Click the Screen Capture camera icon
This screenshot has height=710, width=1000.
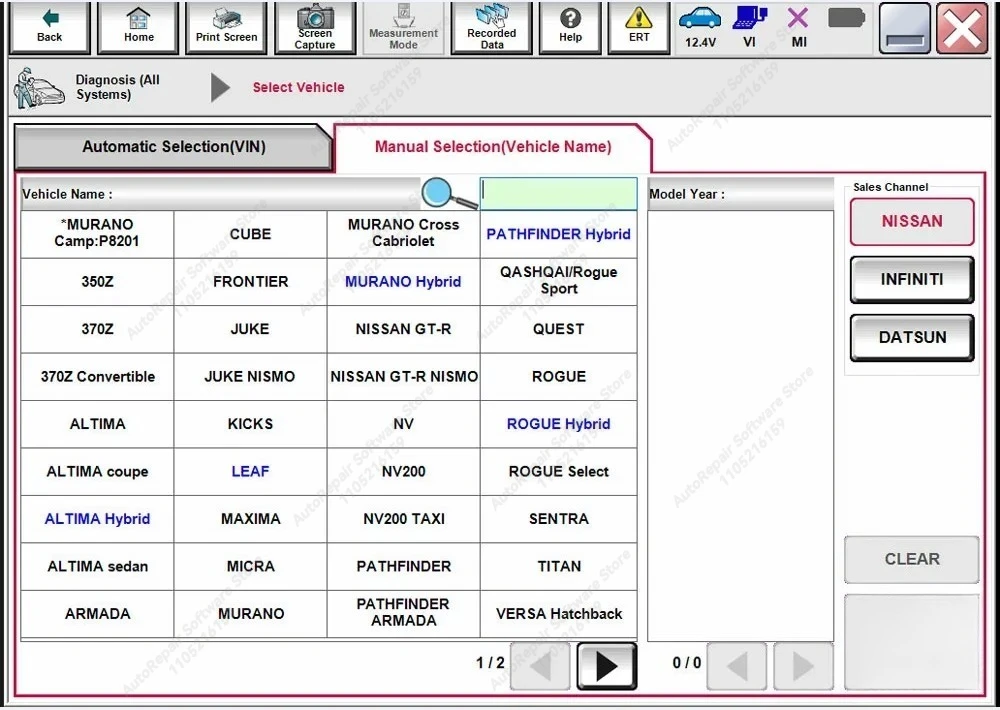click(x=315, y=27)
